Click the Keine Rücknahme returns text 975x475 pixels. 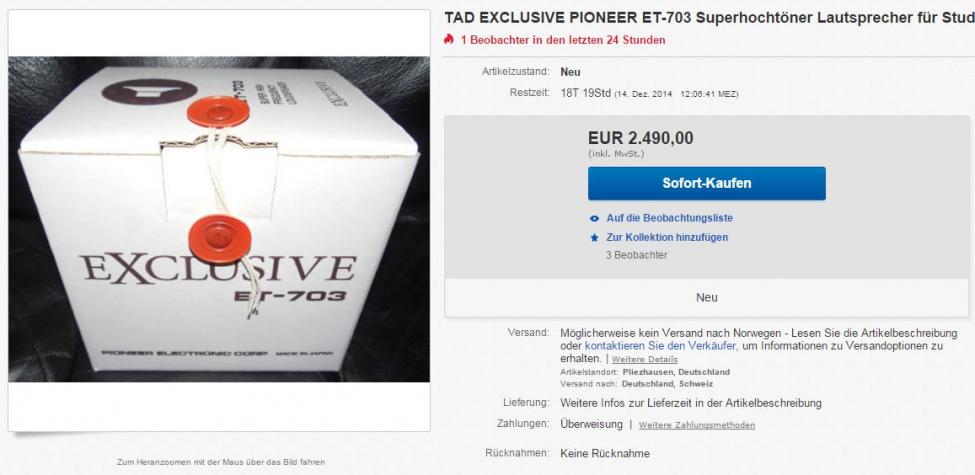[x=605, y=454]
